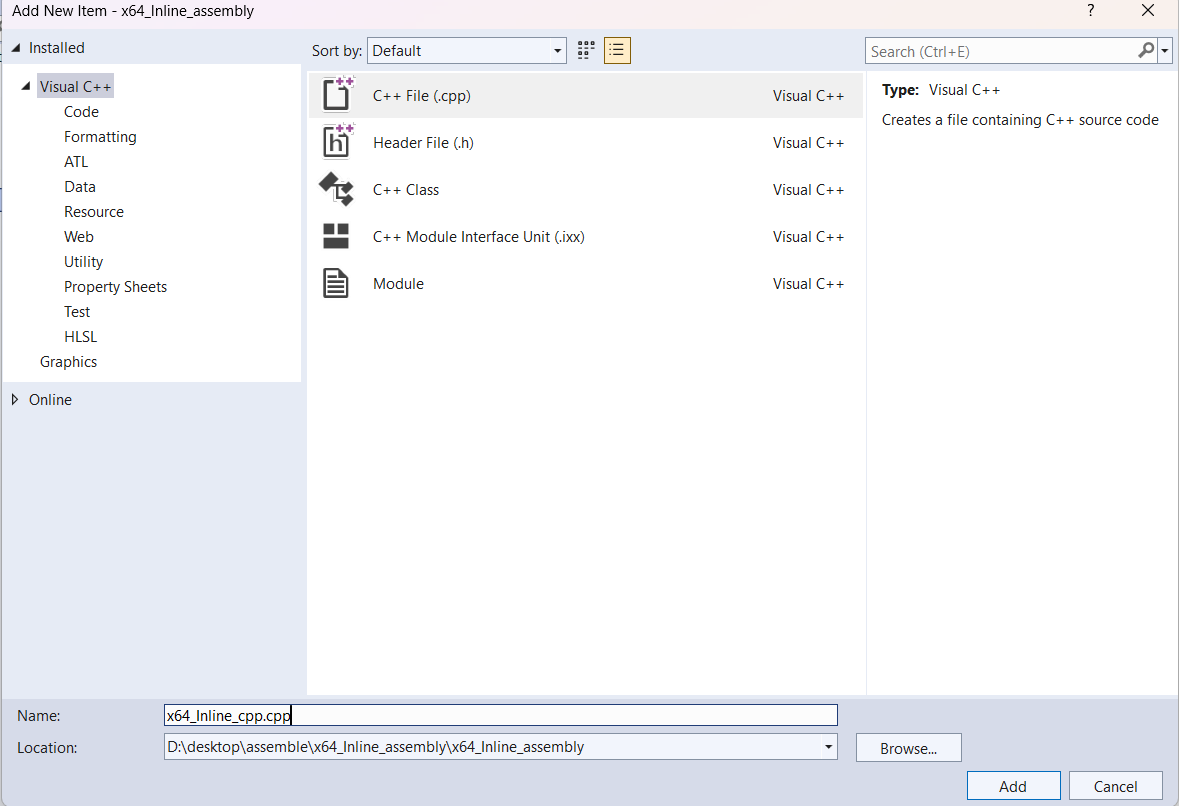Open the dialog Help question mark icon
1179x806 pixels.
[x=1090, y=10]
